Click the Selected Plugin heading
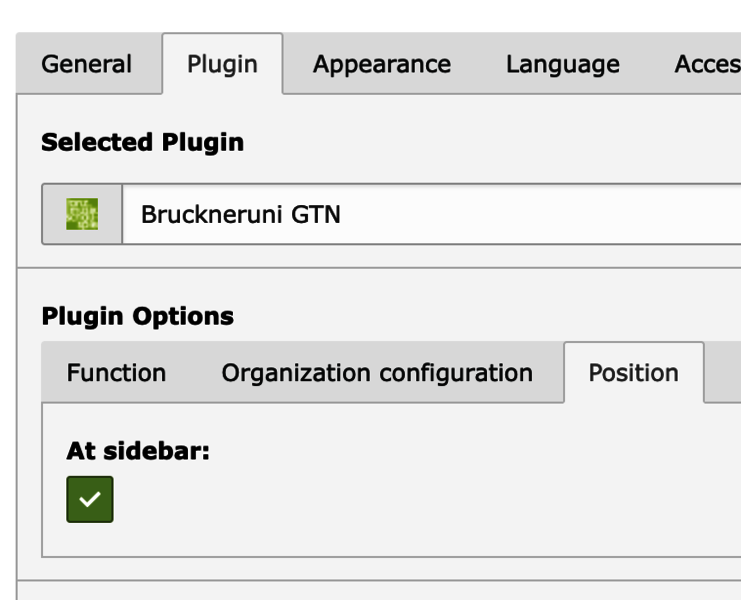Screen dimensions: 741x600 tap(142, 142)
